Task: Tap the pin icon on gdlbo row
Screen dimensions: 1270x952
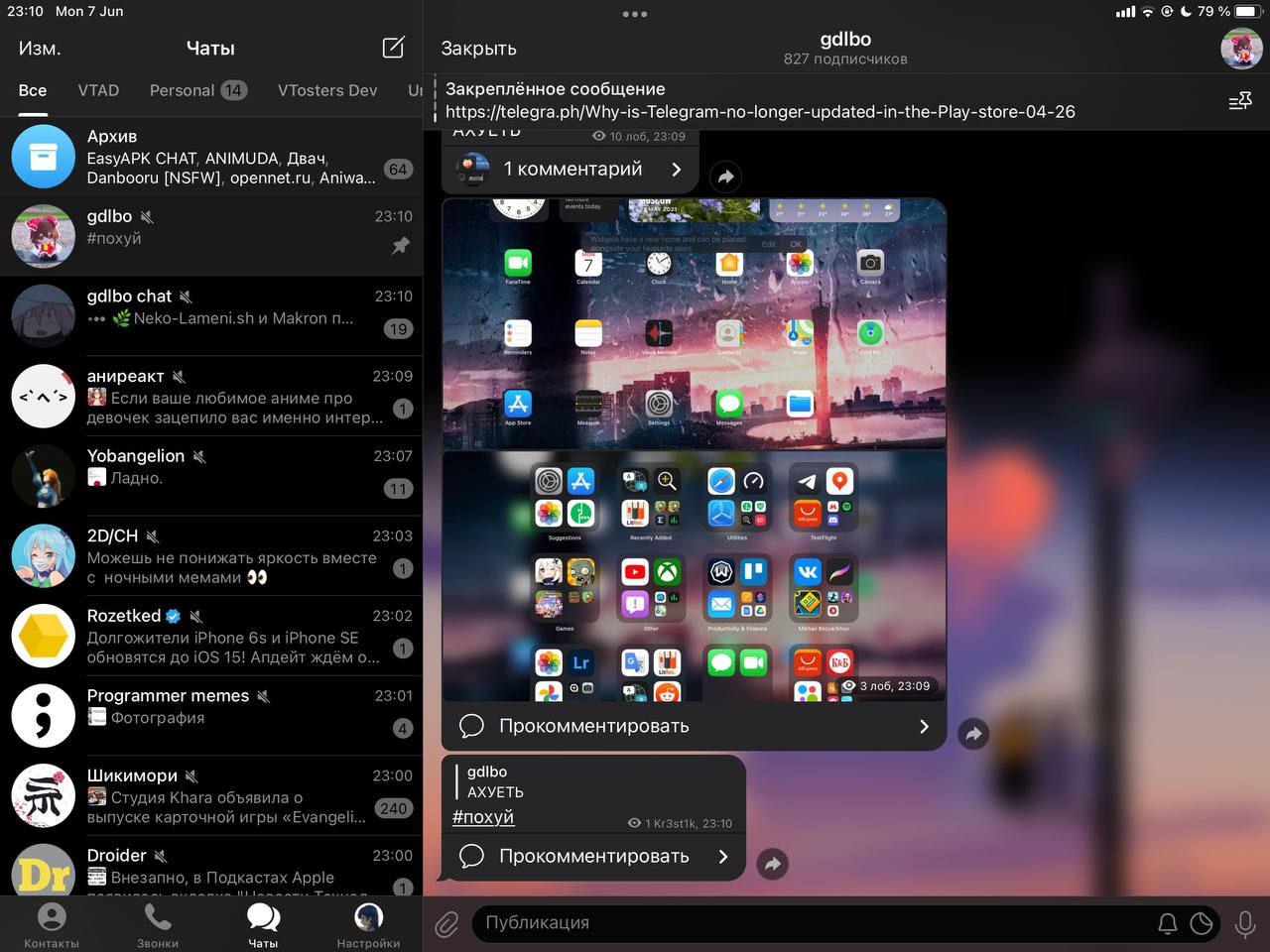Action: pos(401,245)
